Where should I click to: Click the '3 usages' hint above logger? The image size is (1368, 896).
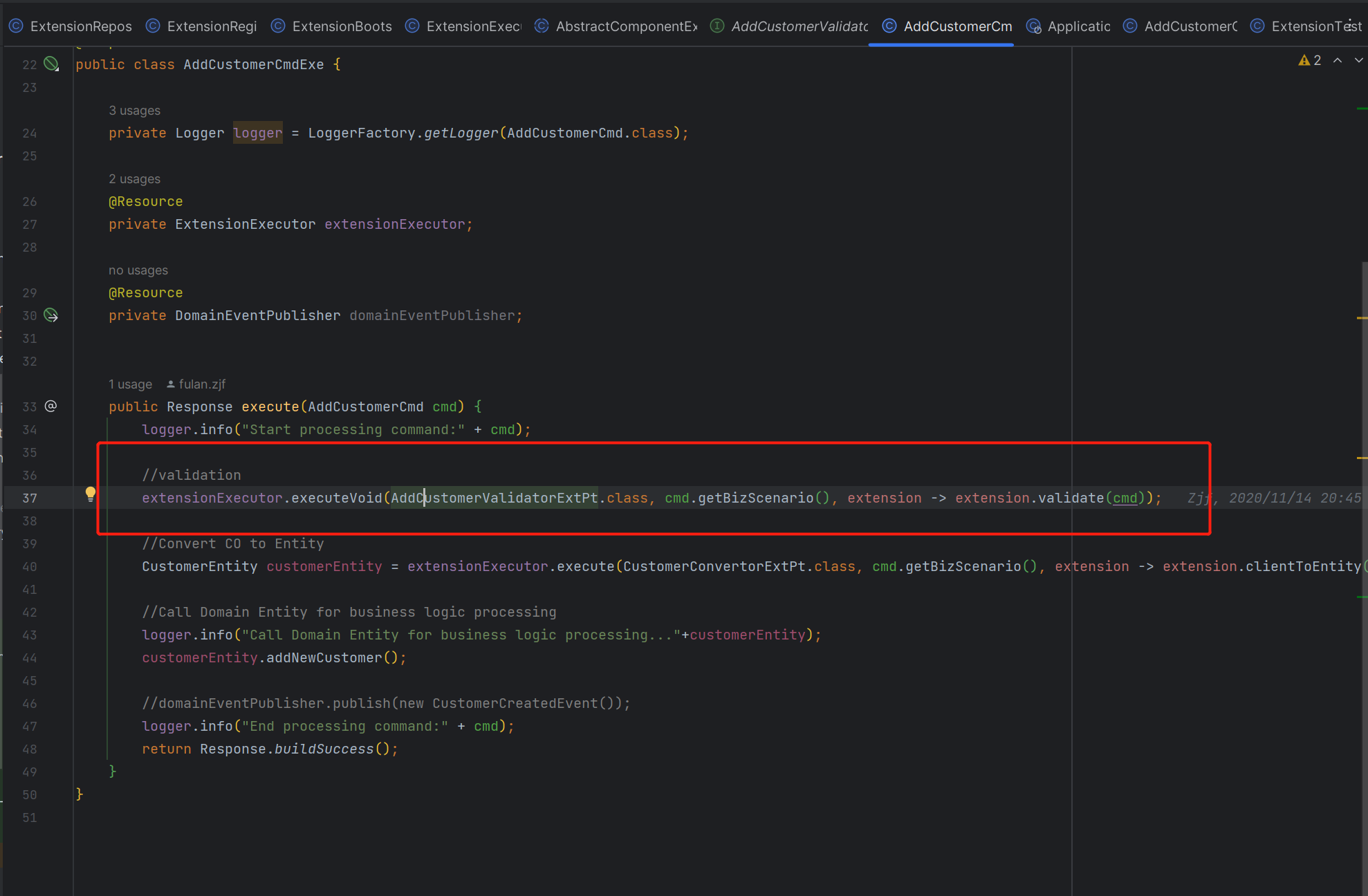point(134,111)
